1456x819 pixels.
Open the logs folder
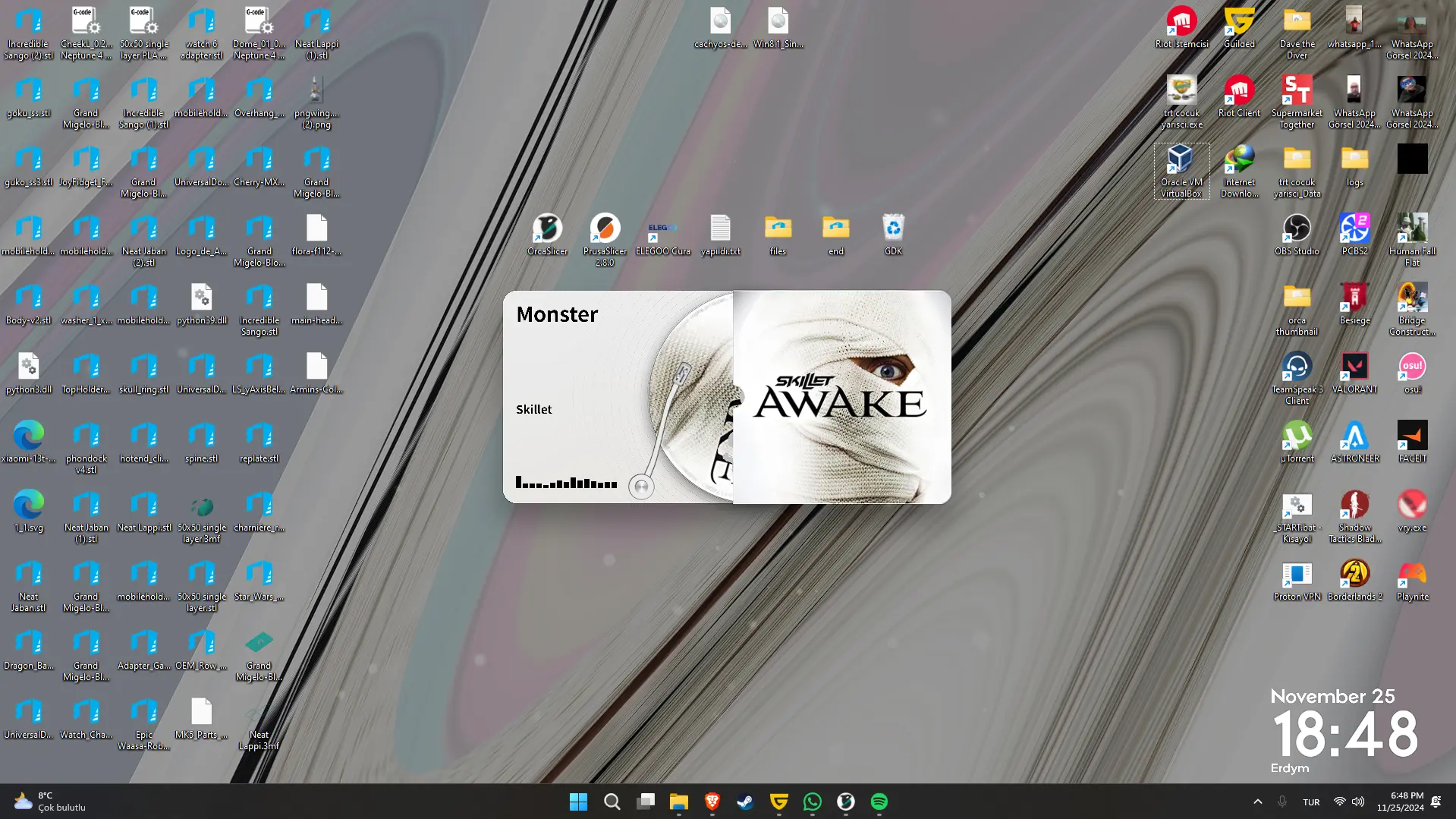point(1354,165)
